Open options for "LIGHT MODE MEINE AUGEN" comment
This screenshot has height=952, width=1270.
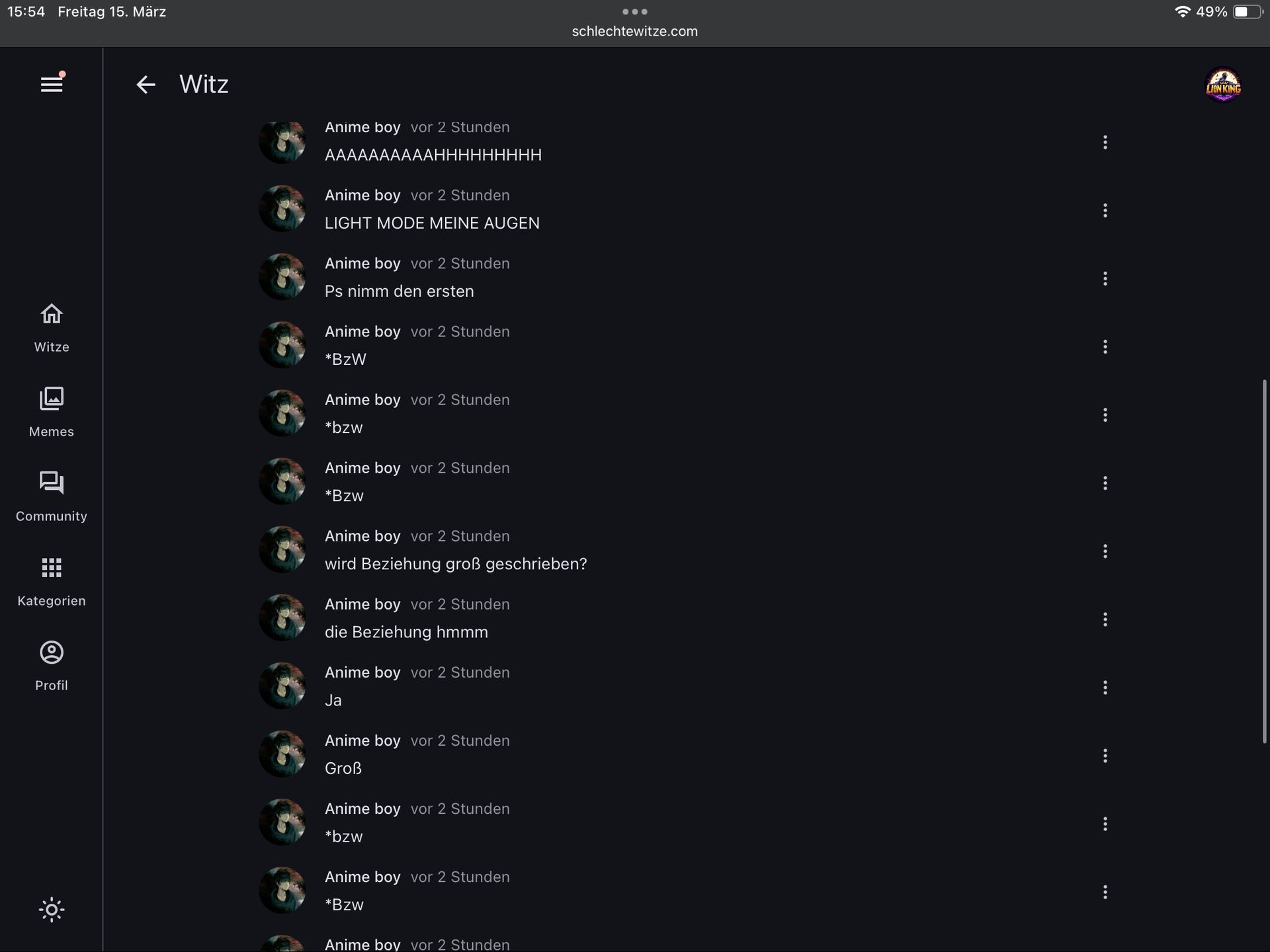click(x=1105, y=210)
